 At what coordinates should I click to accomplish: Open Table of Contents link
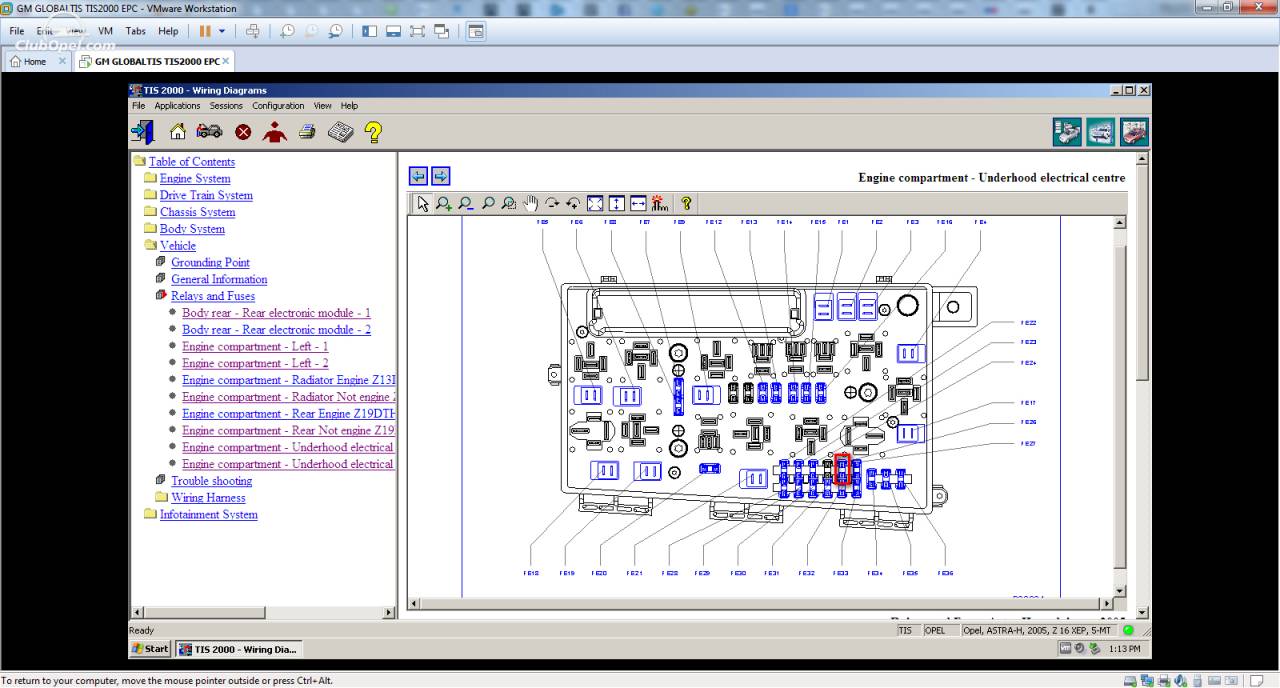click(x=192, y=162)
